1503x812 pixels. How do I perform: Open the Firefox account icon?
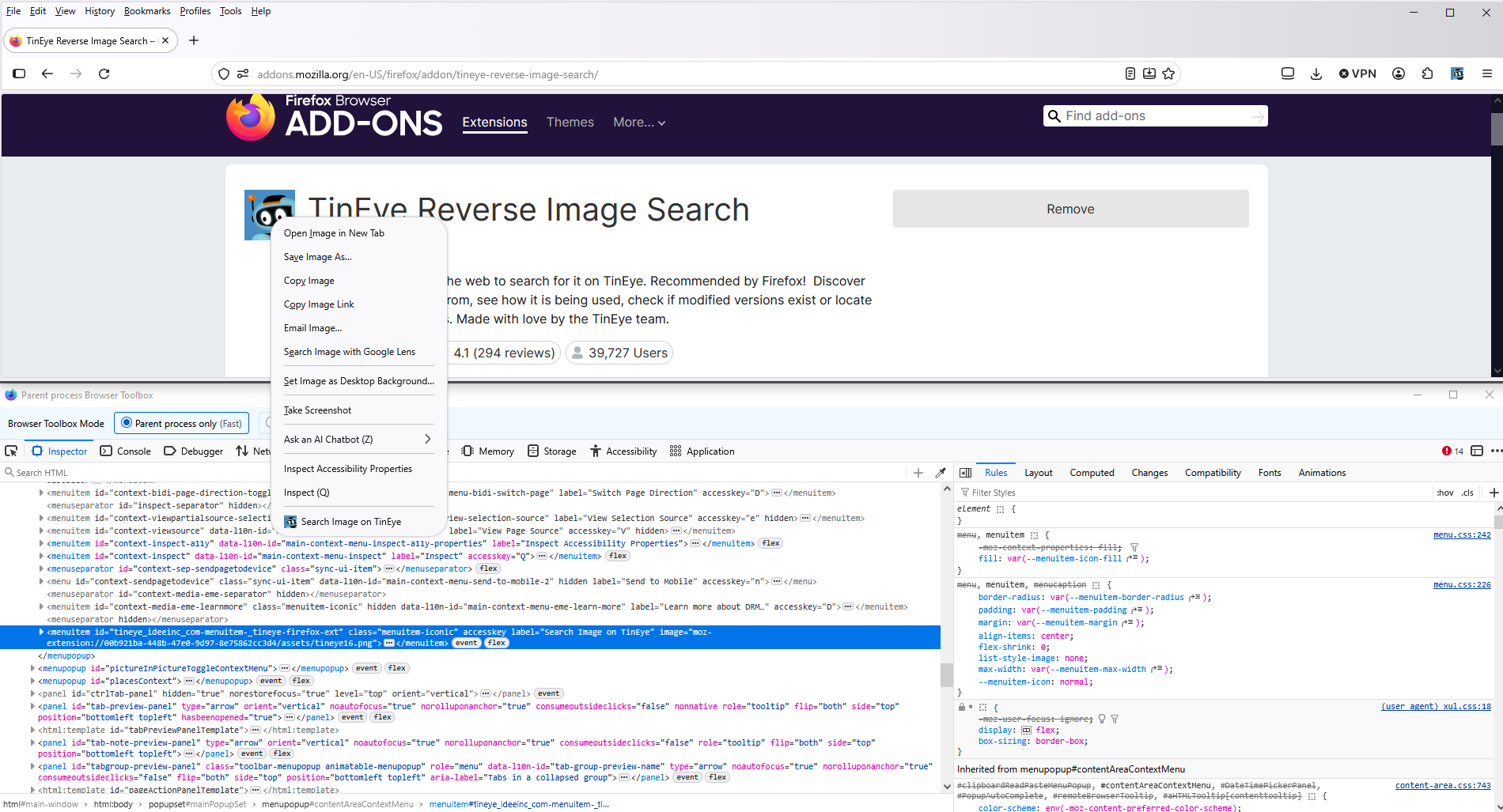coord(1399,74)
